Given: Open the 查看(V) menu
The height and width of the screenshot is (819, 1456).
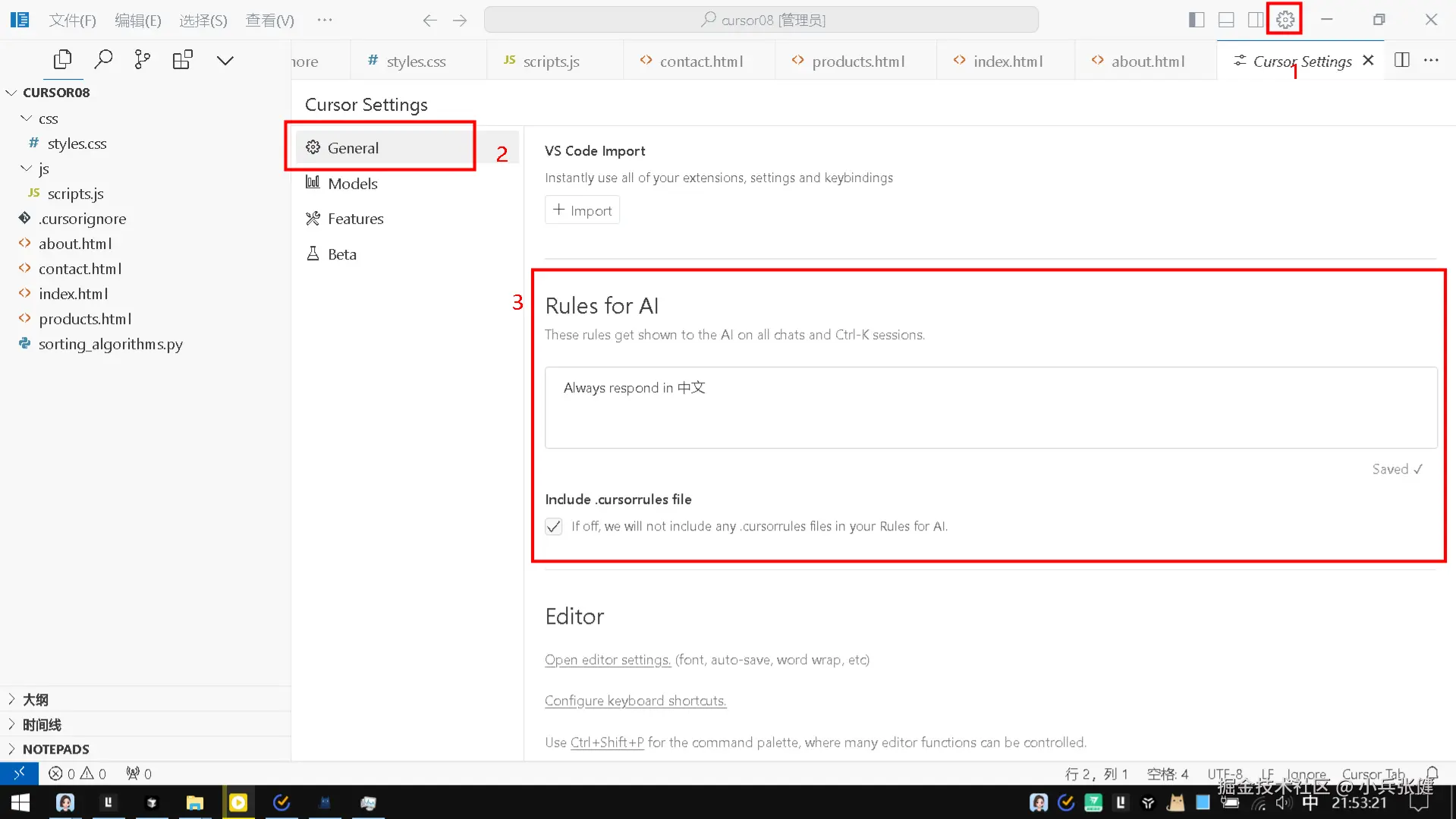Looking at the screenshot, I should click(270, 20).
